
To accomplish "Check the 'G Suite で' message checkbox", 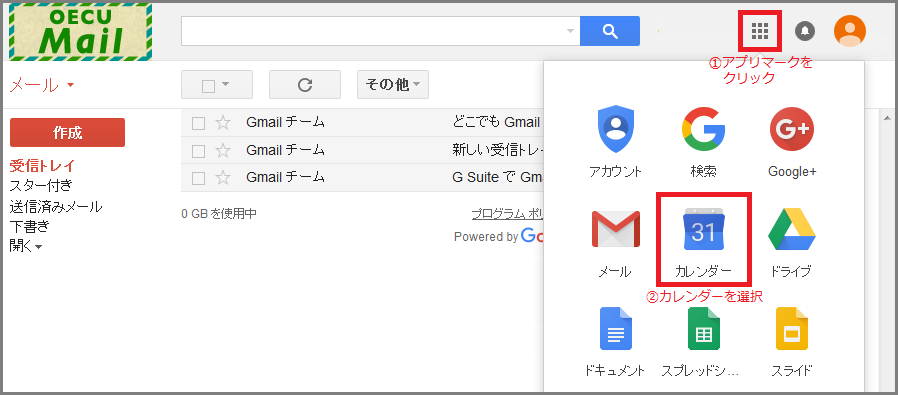I will click(198, 179).
